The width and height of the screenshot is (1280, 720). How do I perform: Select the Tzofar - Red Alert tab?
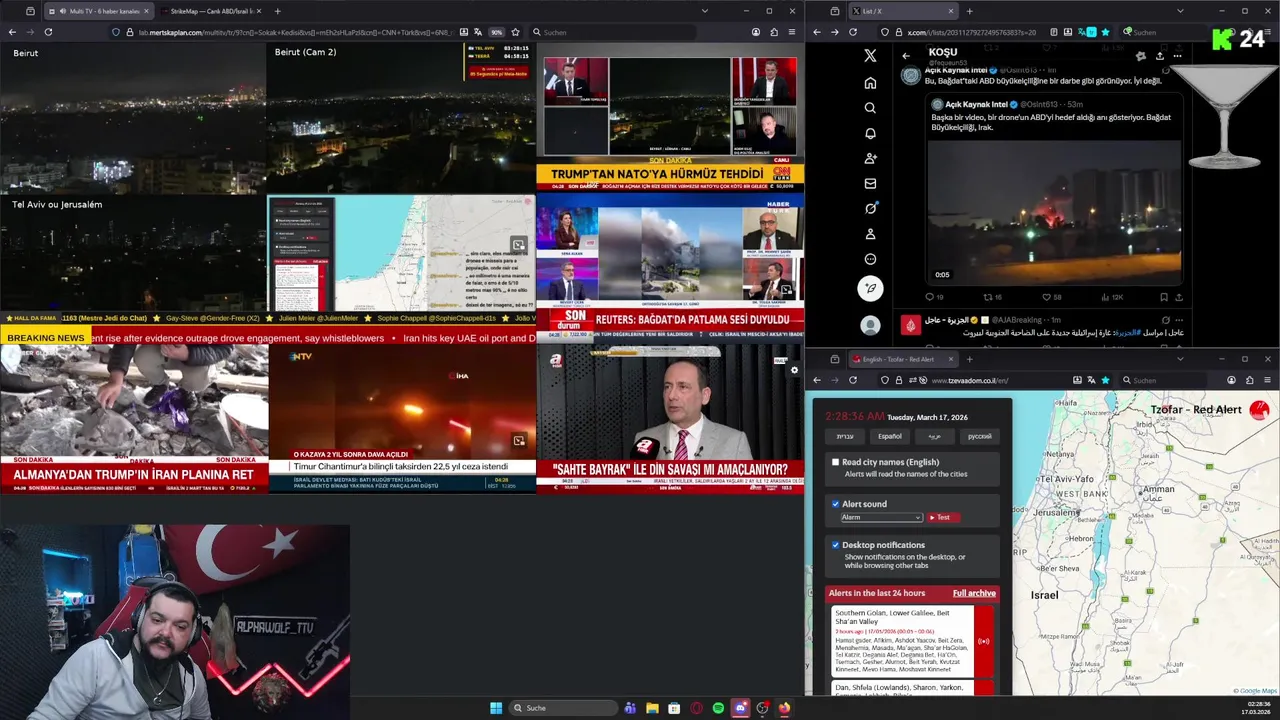point(903,359)
